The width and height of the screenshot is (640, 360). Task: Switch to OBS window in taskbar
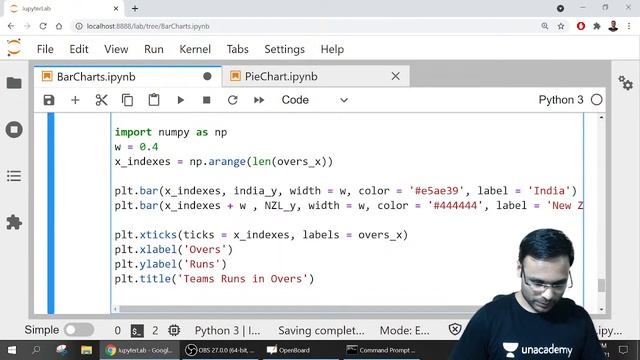tap(220, 350)
